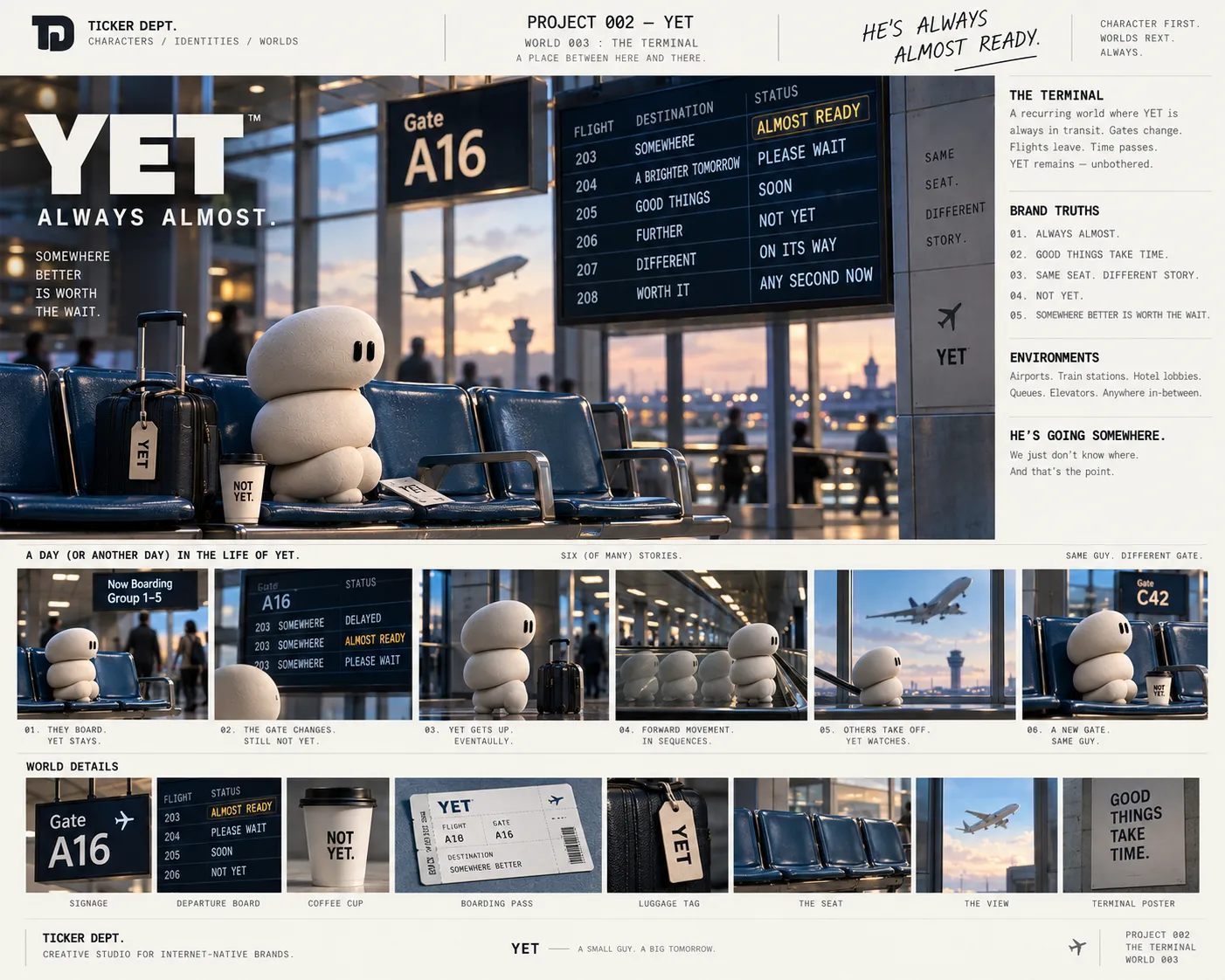
Task: Select the "SAME GUY. DIFFERENT GATE." label
Action: point(1134,556)
